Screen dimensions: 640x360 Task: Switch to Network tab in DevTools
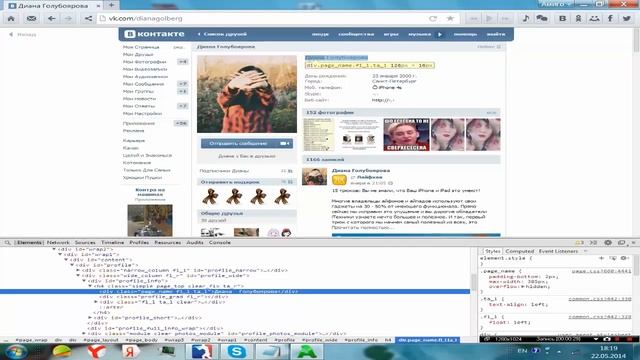point(58,242)
